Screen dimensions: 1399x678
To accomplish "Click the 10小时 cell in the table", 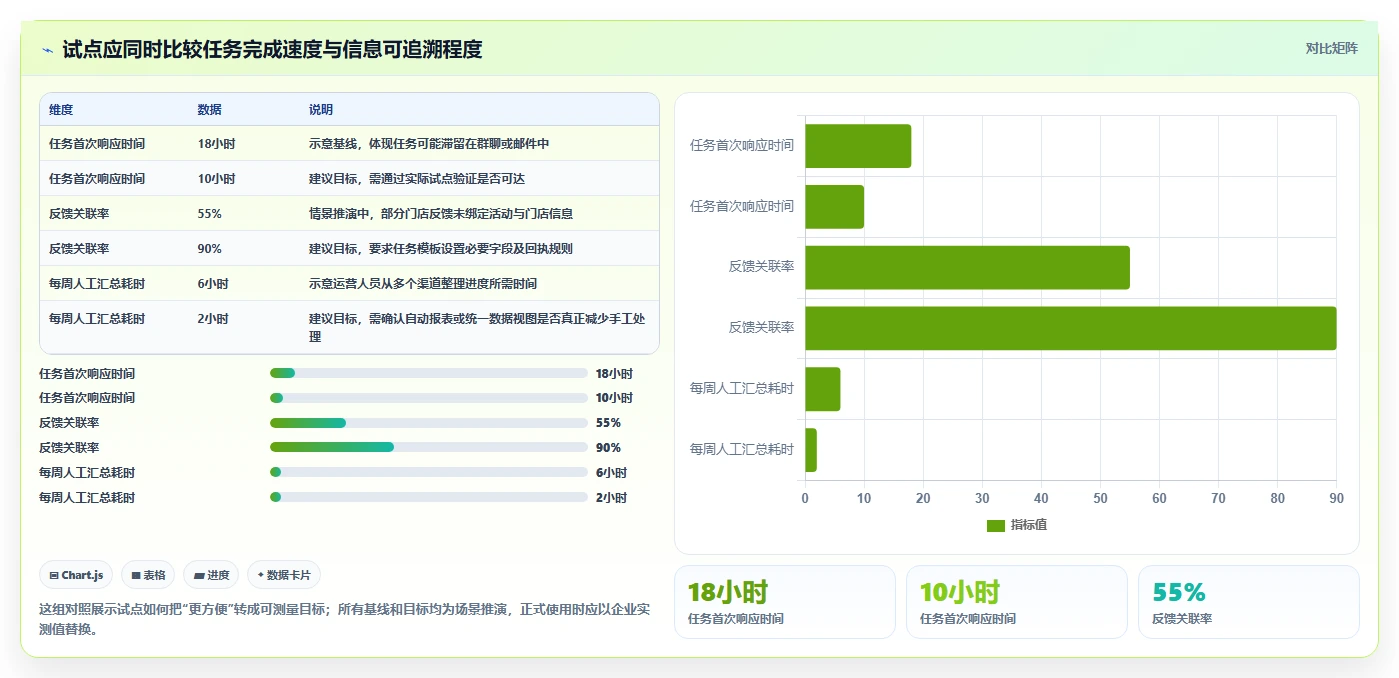I will [x=216, y=179].
